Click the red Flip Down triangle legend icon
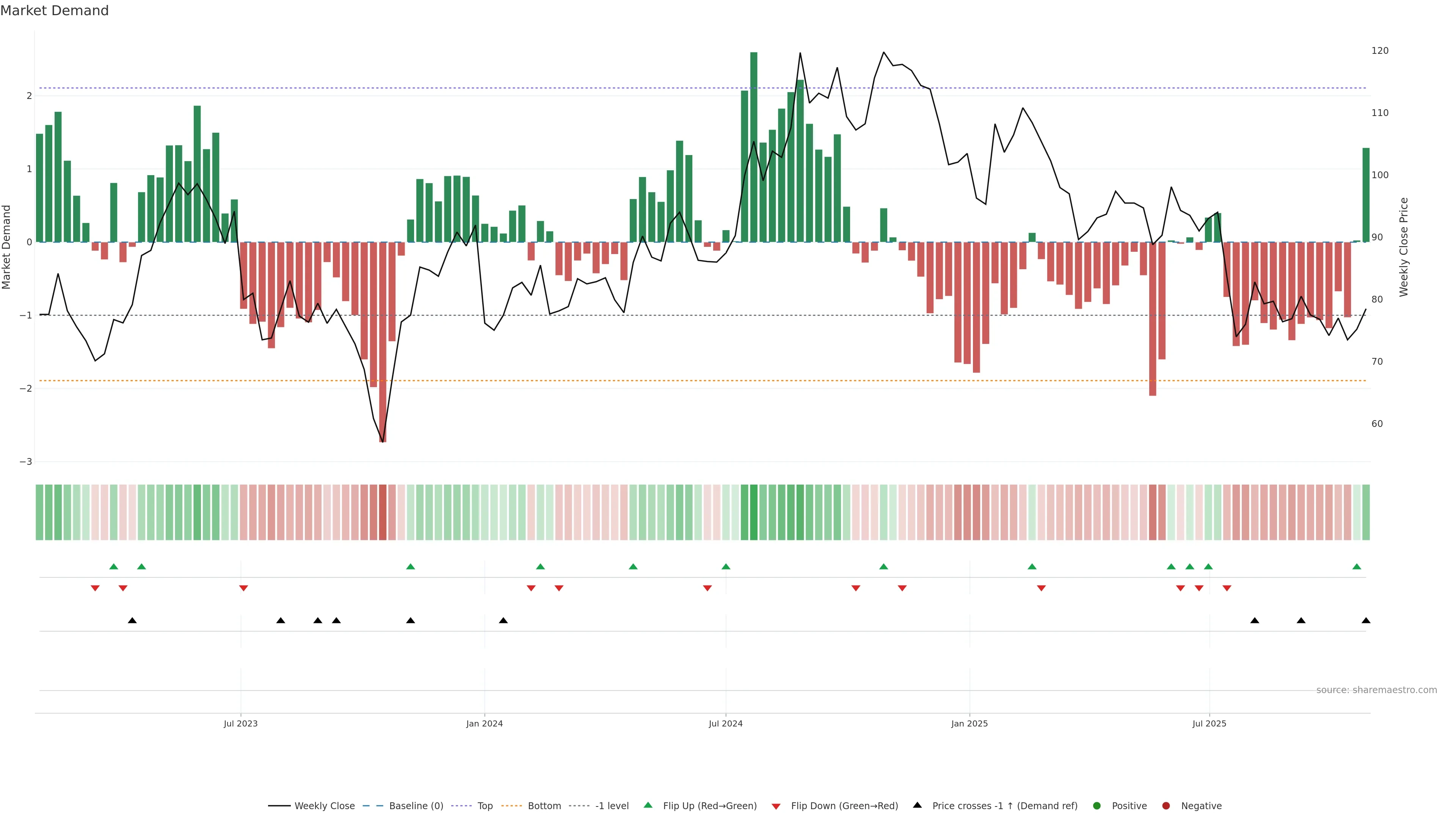Viewport: 1456px width, 819px height. click(776, 806)
